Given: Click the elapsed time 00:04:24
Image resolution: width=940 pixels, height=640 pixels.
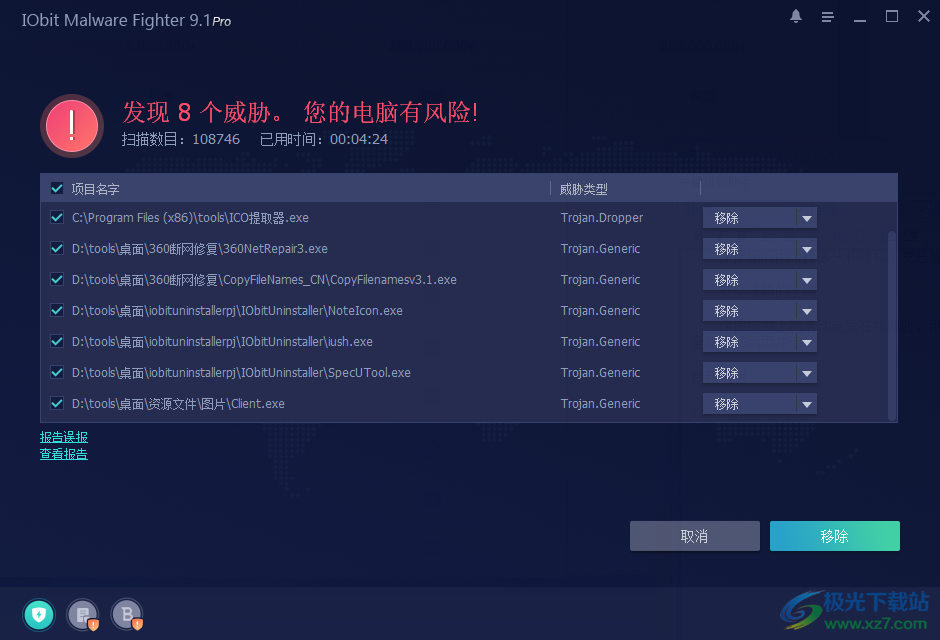Looking at the screenshot, I should coord(358,140).
